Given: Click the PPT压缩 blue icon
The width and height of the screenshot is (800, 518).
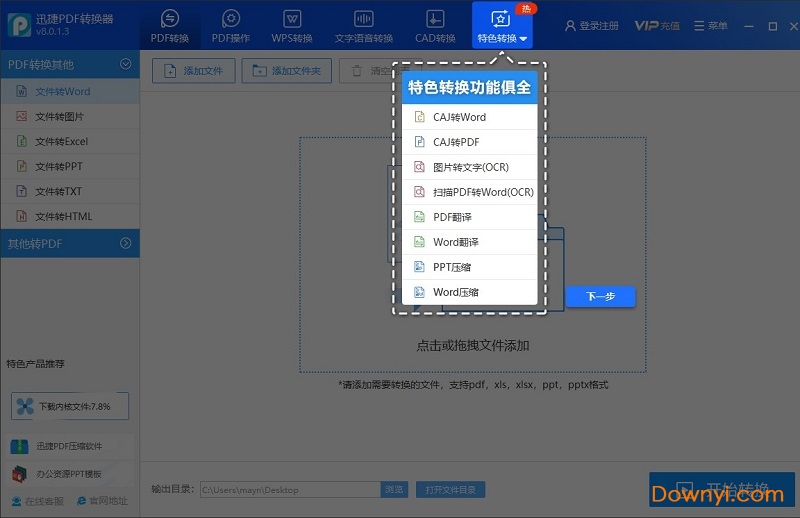Looking at the screenshot, I should coord(419,267).
